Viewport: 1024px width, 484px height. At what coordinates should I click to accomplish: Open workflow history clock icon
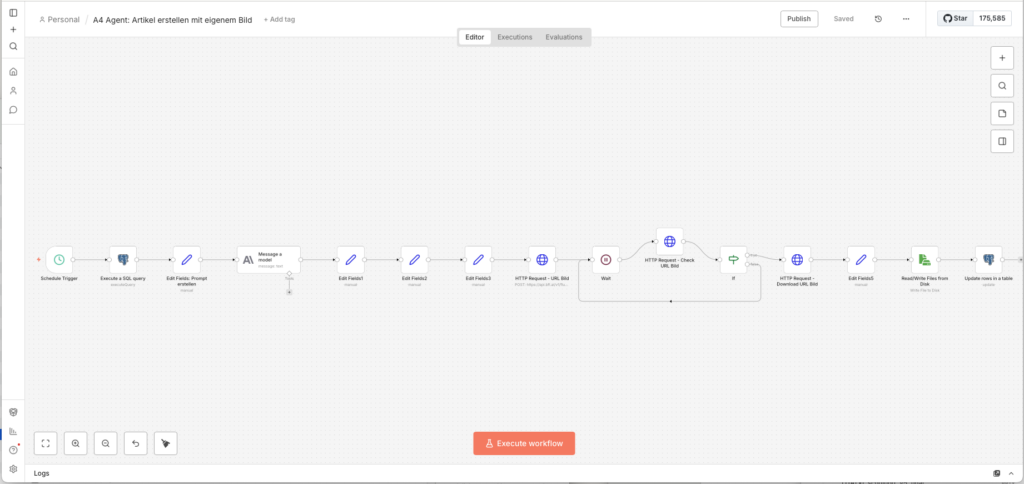(878, 18)
